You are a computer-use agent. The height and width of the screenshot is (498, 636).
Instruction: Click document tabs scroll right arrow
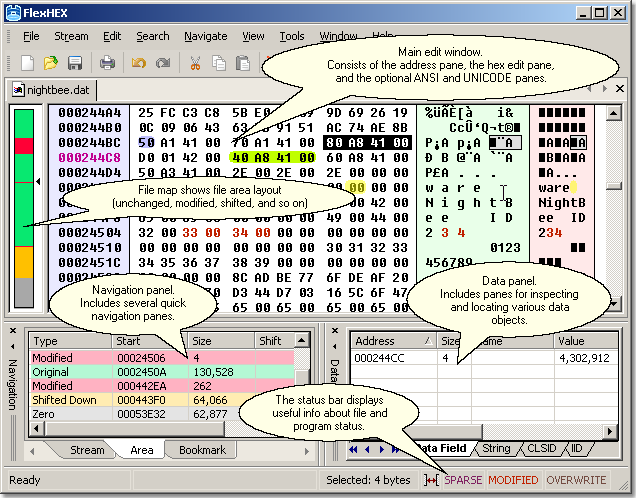point(605,88)
